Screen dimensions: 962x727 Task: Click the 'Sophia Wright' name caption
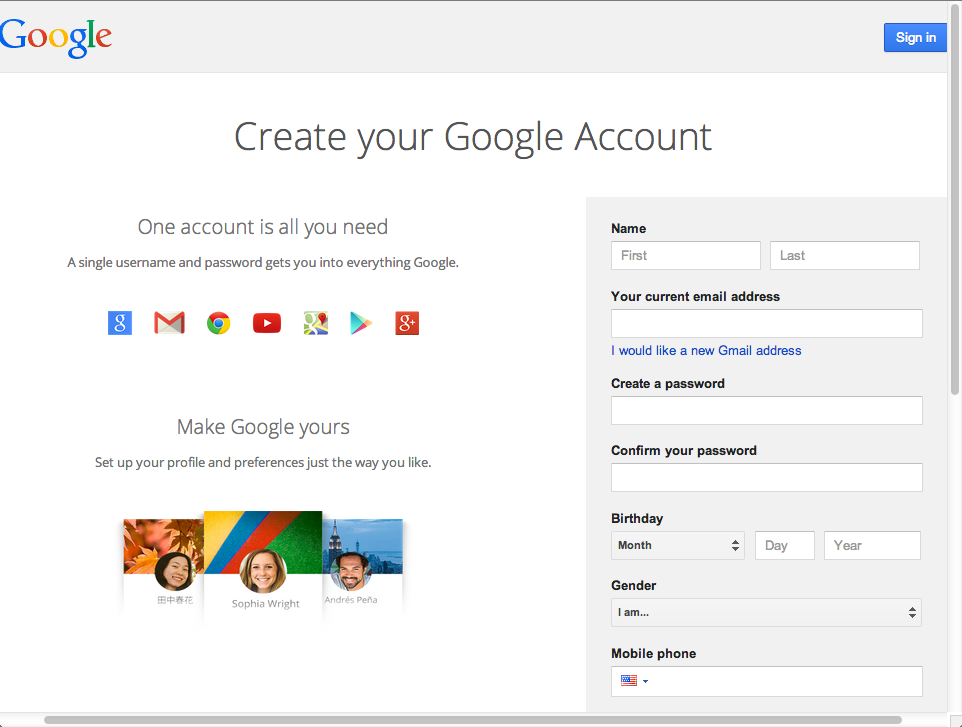[x=266, y=604]
